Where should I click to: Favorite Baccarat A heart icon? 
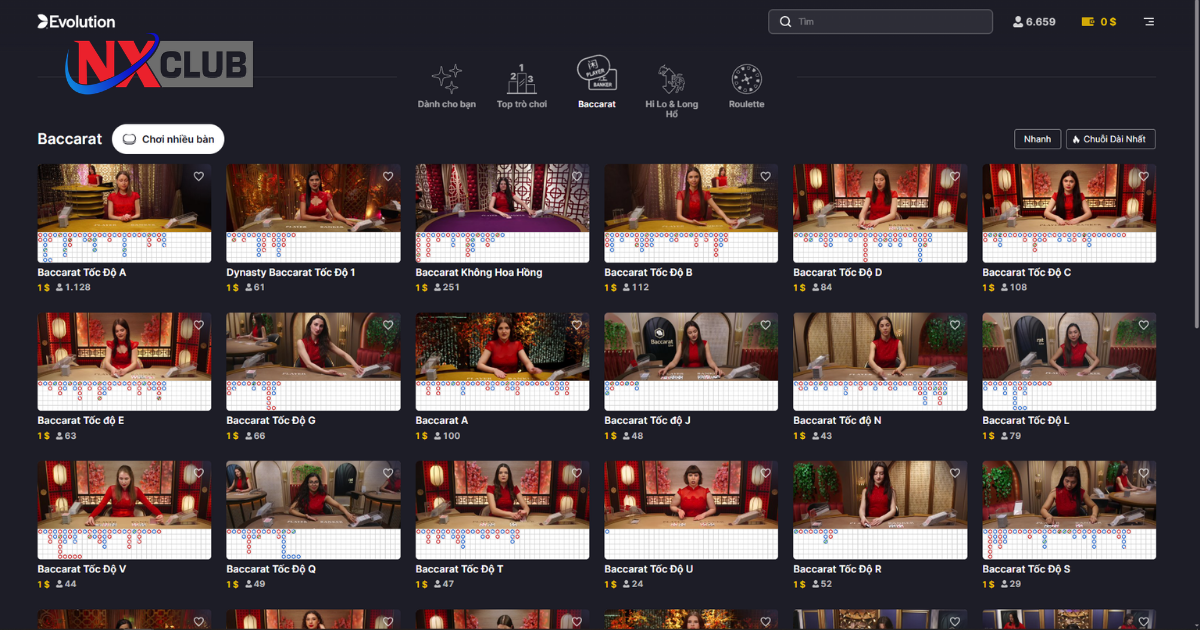pyautogui.click(x=577, y=325)
